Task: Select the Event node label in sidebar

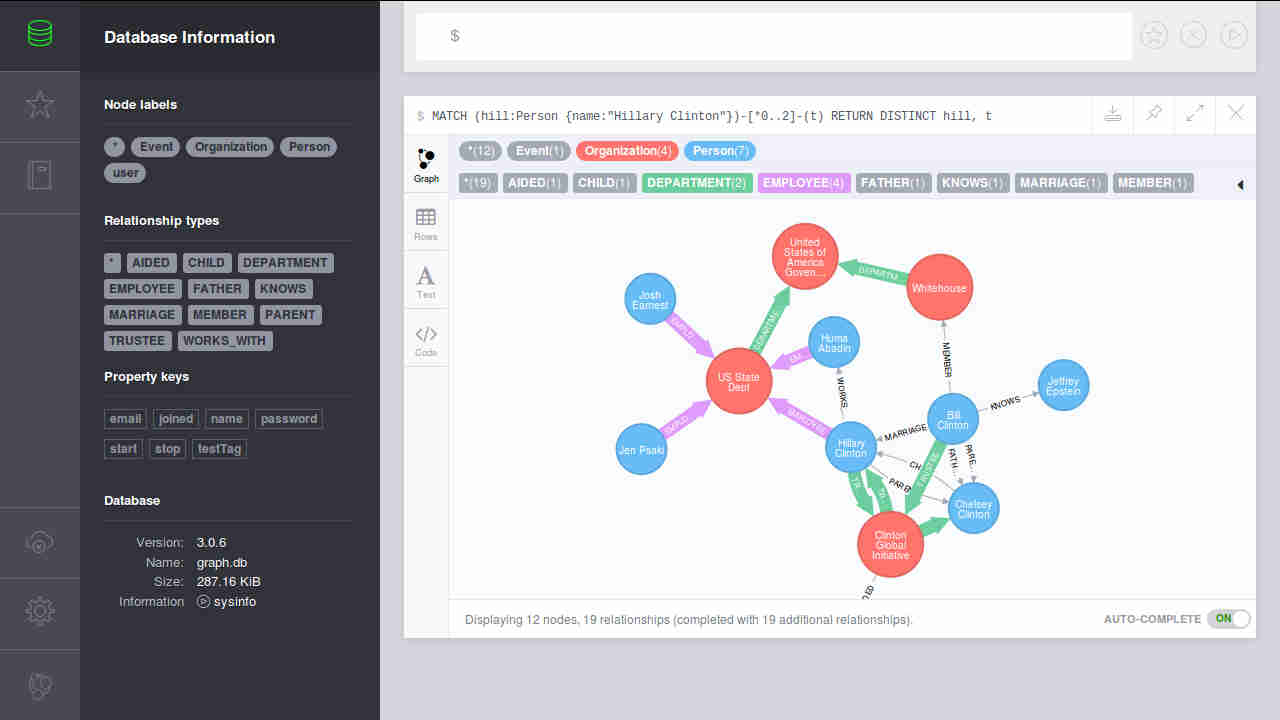Action: tap(156, 147)
